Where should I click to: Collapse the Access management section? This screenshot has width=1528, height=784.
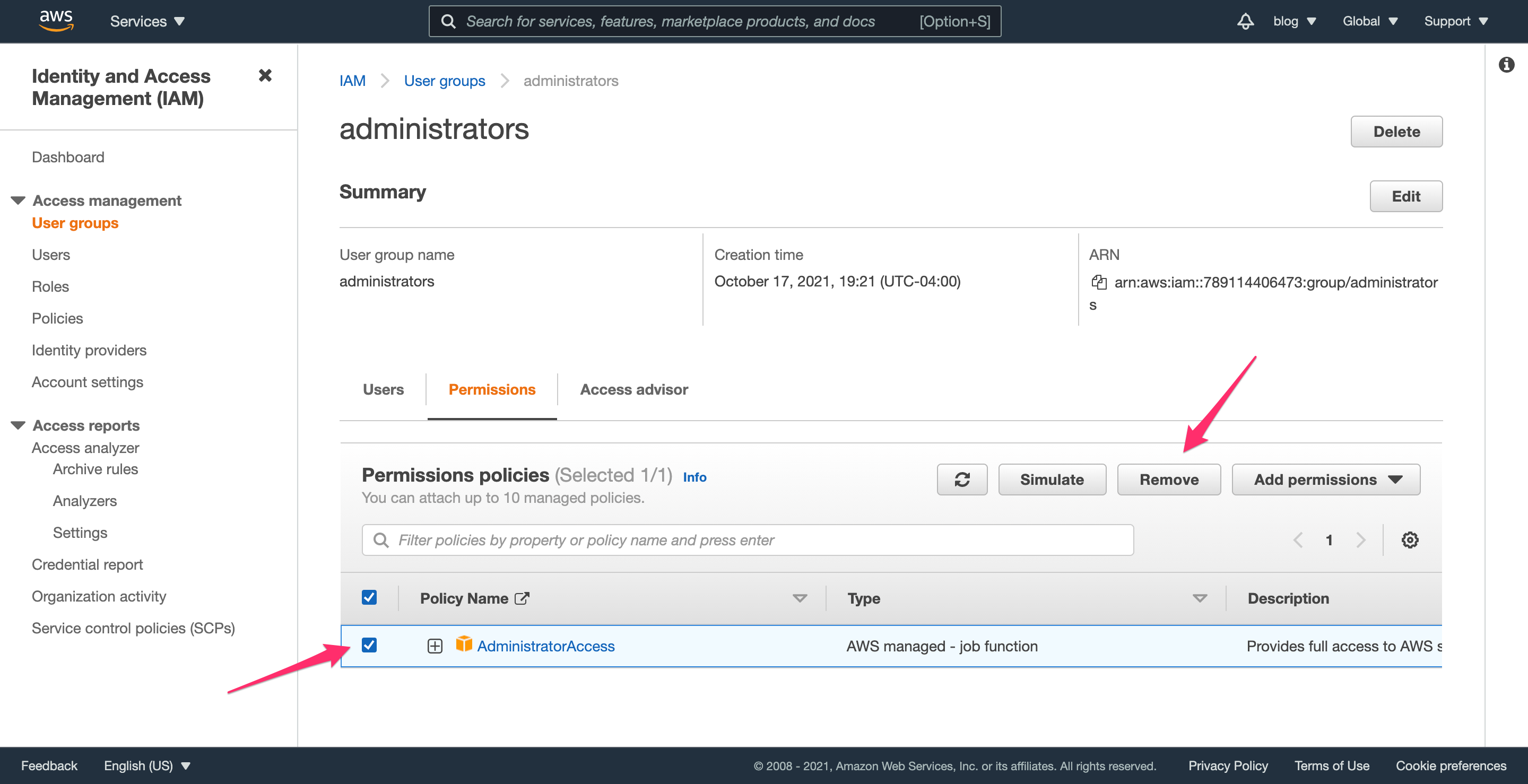point(18,201)
